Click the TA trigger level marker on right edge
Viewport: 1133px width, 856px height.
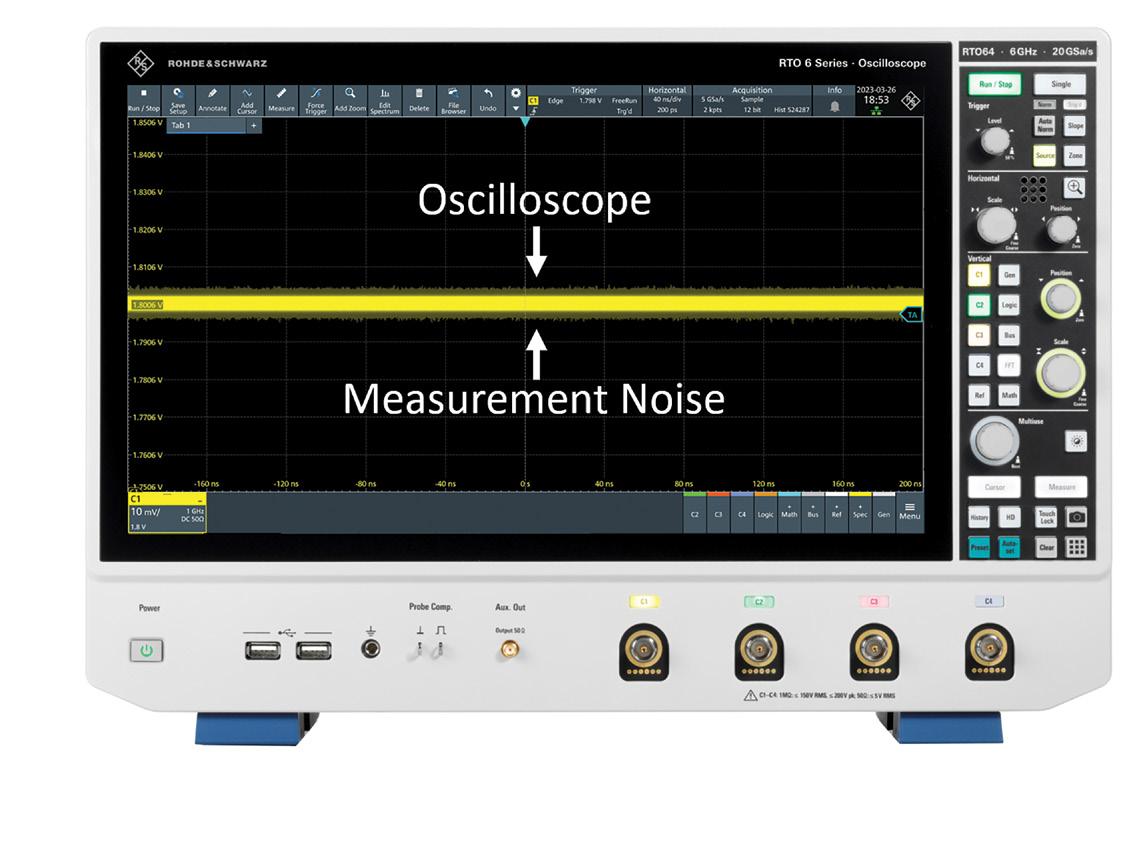(911, 315)
